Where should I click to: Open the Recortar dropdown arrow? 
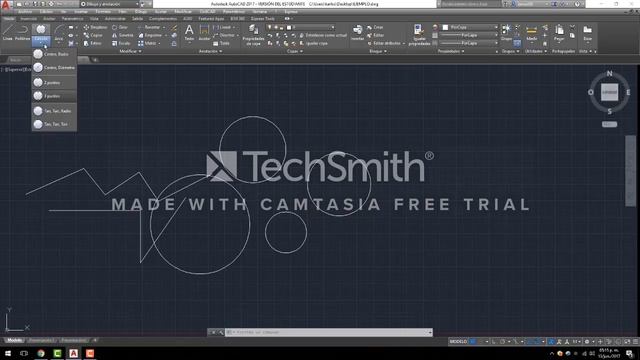[x=164, y=27]
